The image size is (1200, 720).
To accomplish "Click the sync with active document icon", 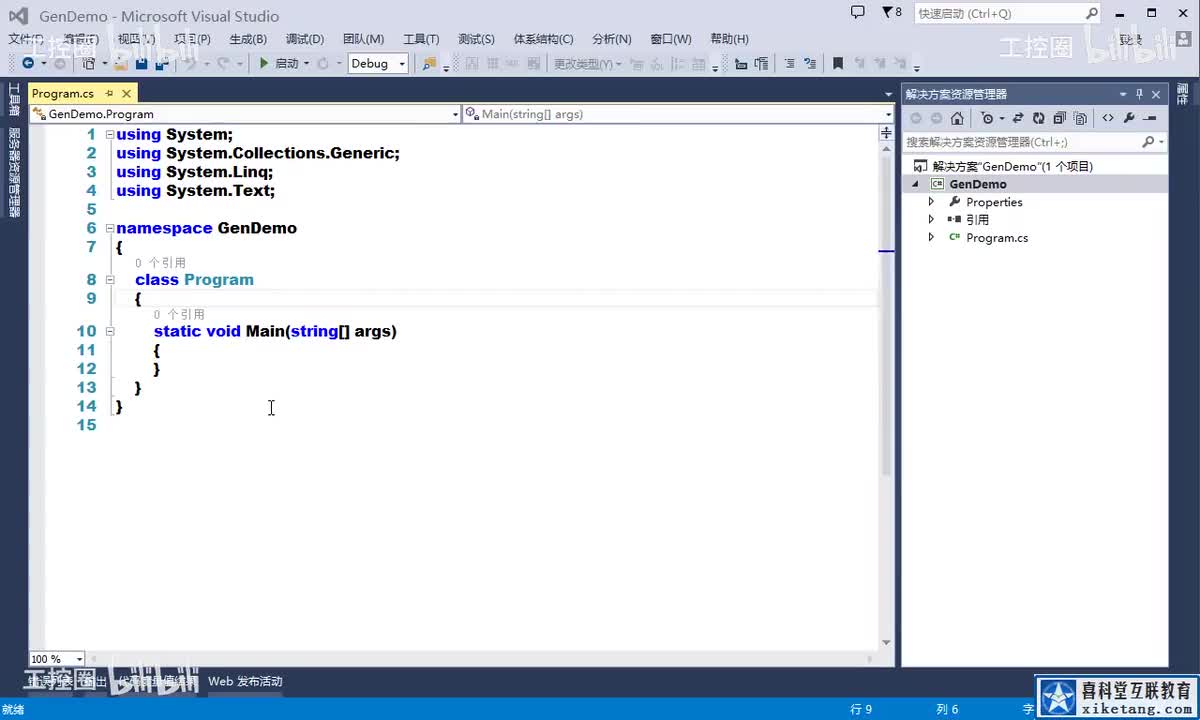I will [1018, 118].
